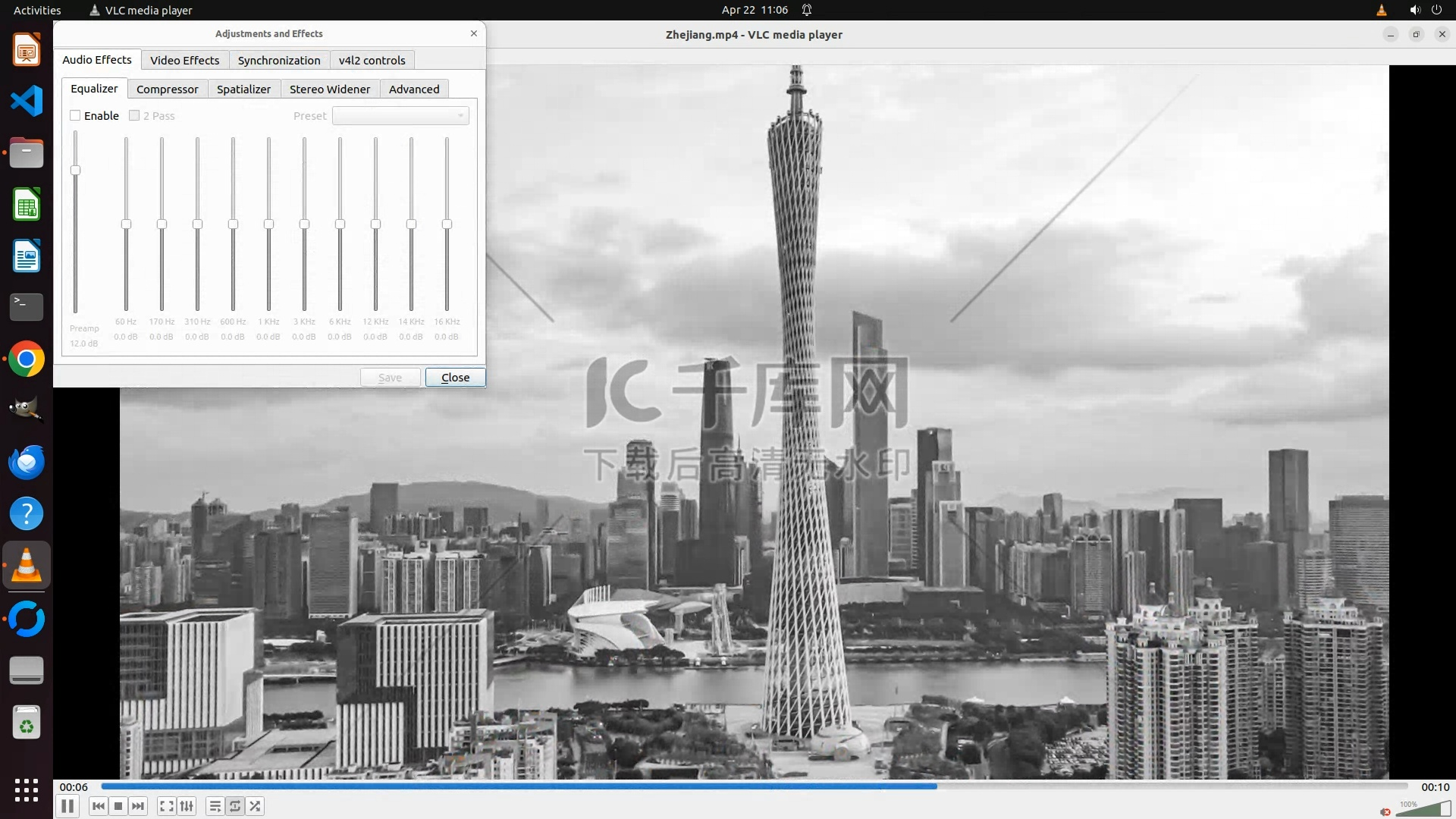1456x819 pixels.
Task: Open the equalizer Preset dropdown
Action: [x=400, y=115]
